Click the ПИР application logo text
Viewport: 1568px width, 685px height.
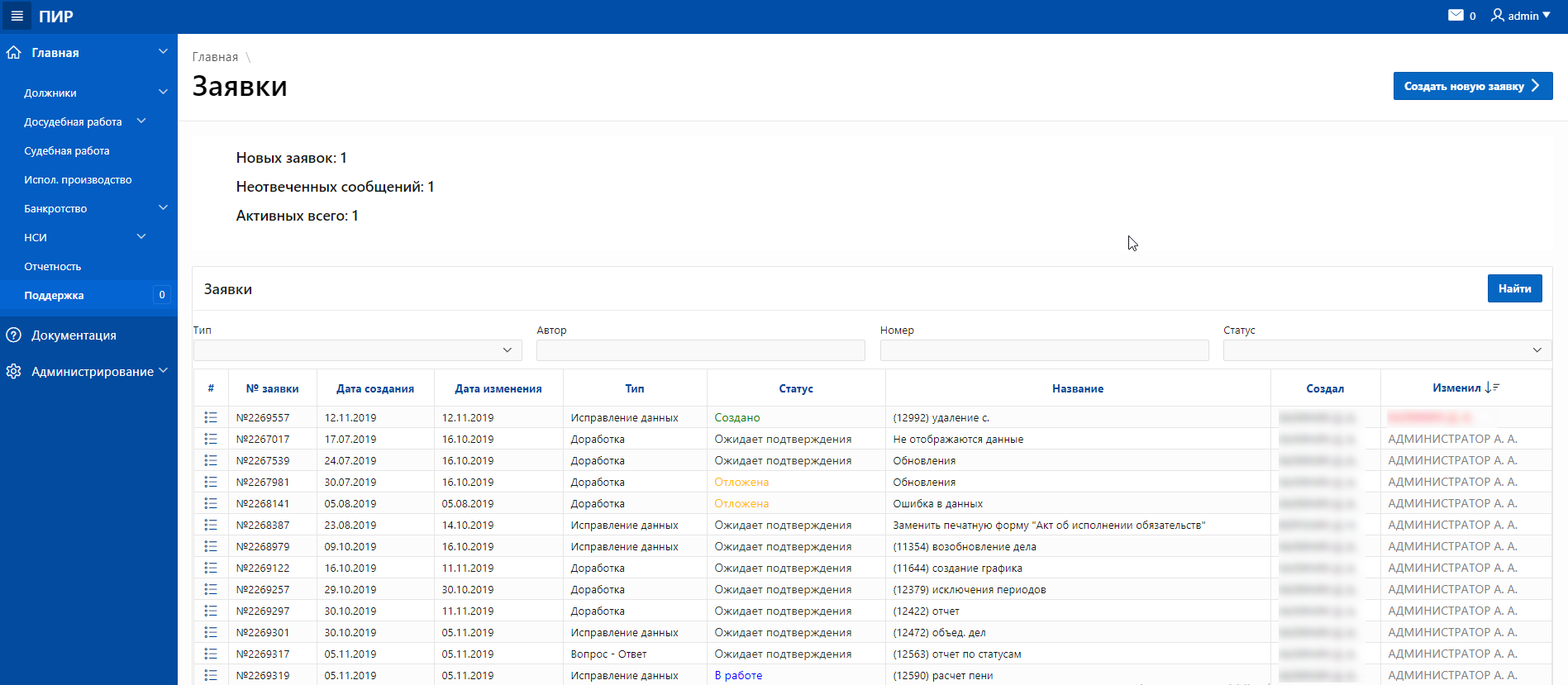56,17
